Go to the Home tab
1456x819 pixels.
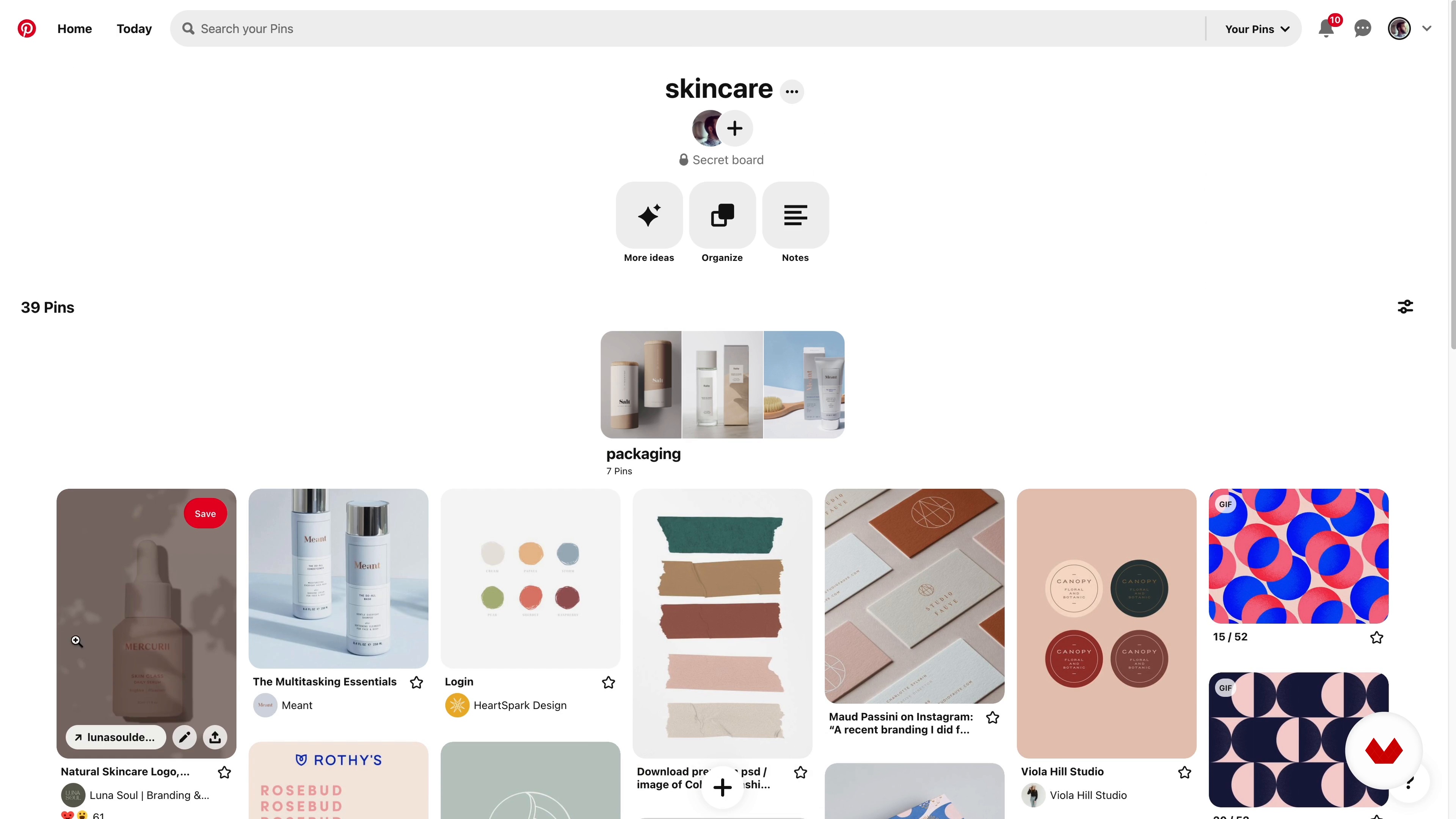[75, 29]
